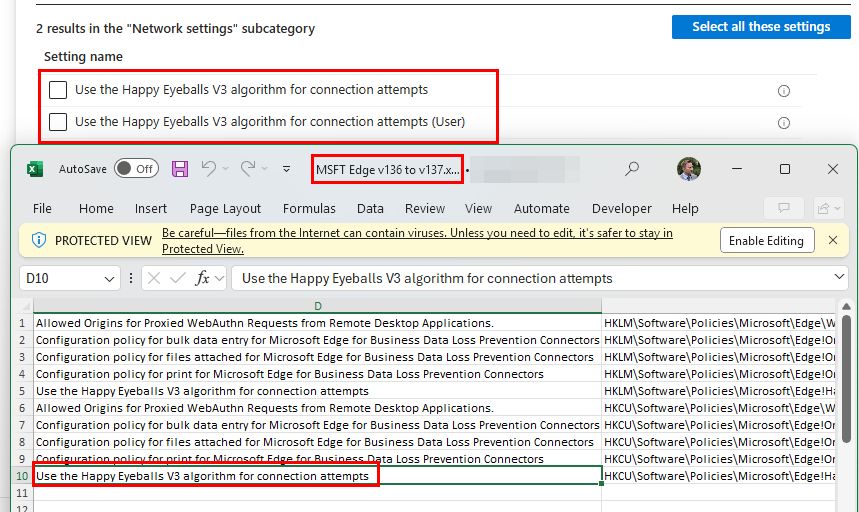Check the Happy Eyeballs V3 (User) setting

point(58,122)
